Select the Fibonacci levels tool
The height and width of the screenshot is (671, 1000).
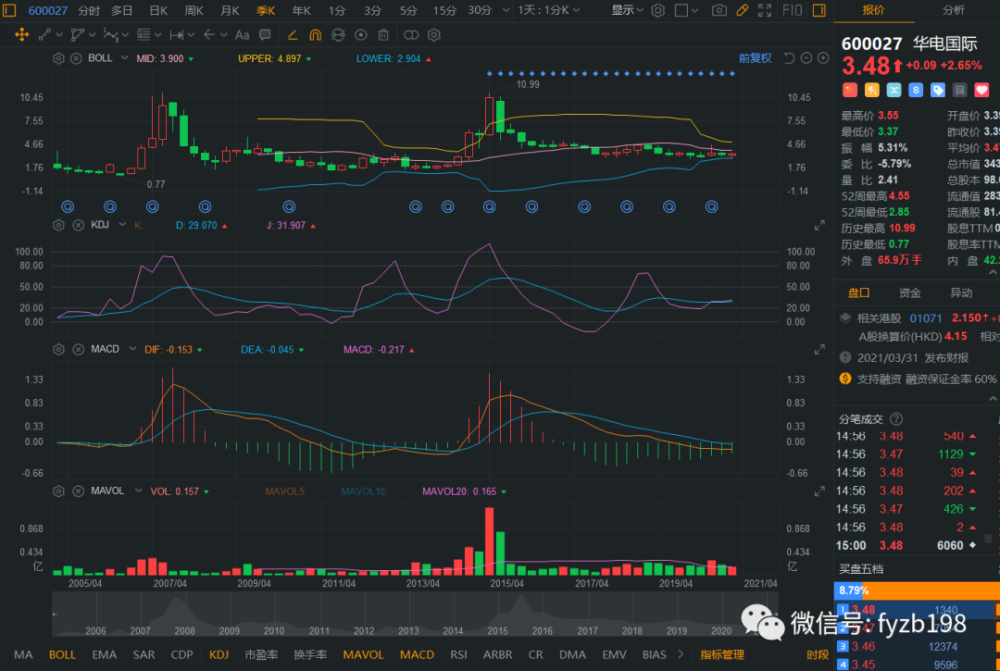[143, 35]
